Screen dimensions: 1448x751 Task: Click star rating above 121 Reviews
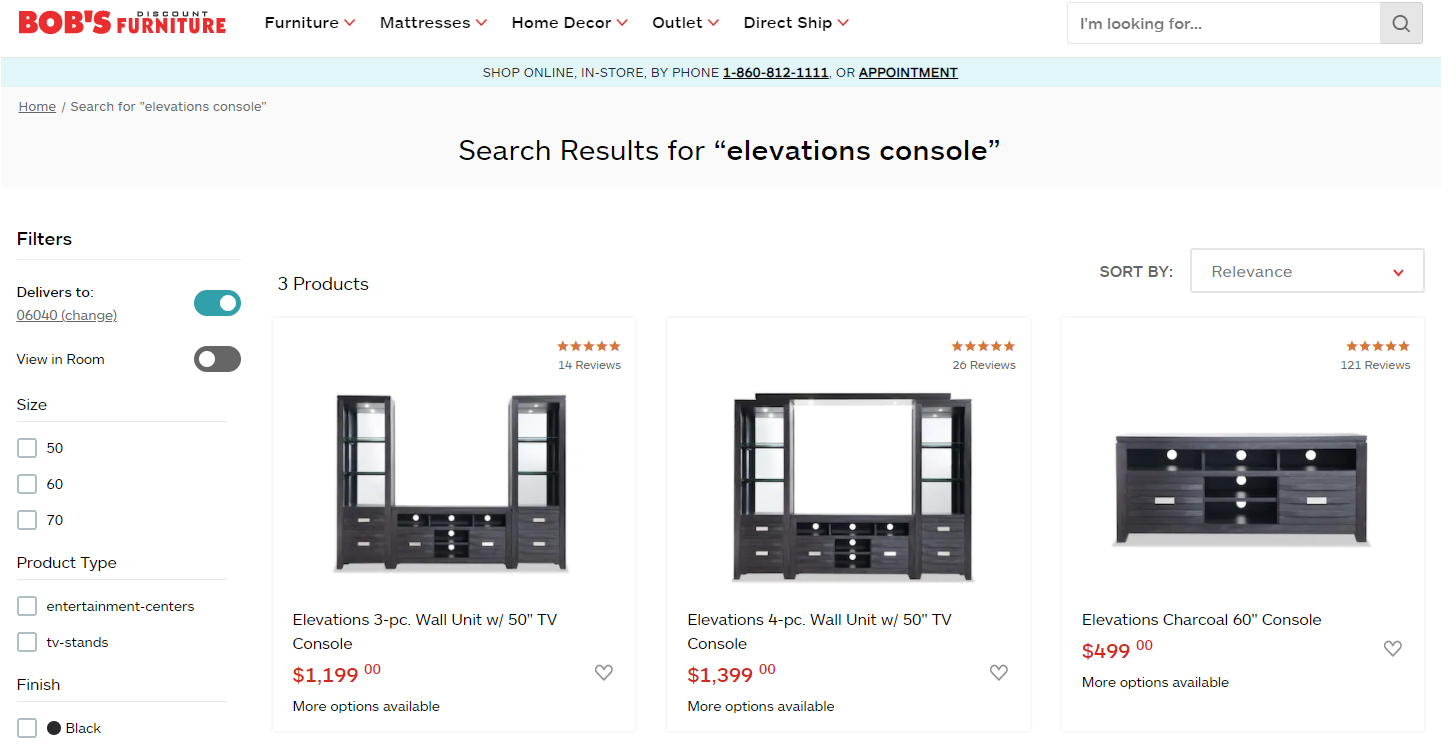pyautogui.click(x=1378, y=346)
